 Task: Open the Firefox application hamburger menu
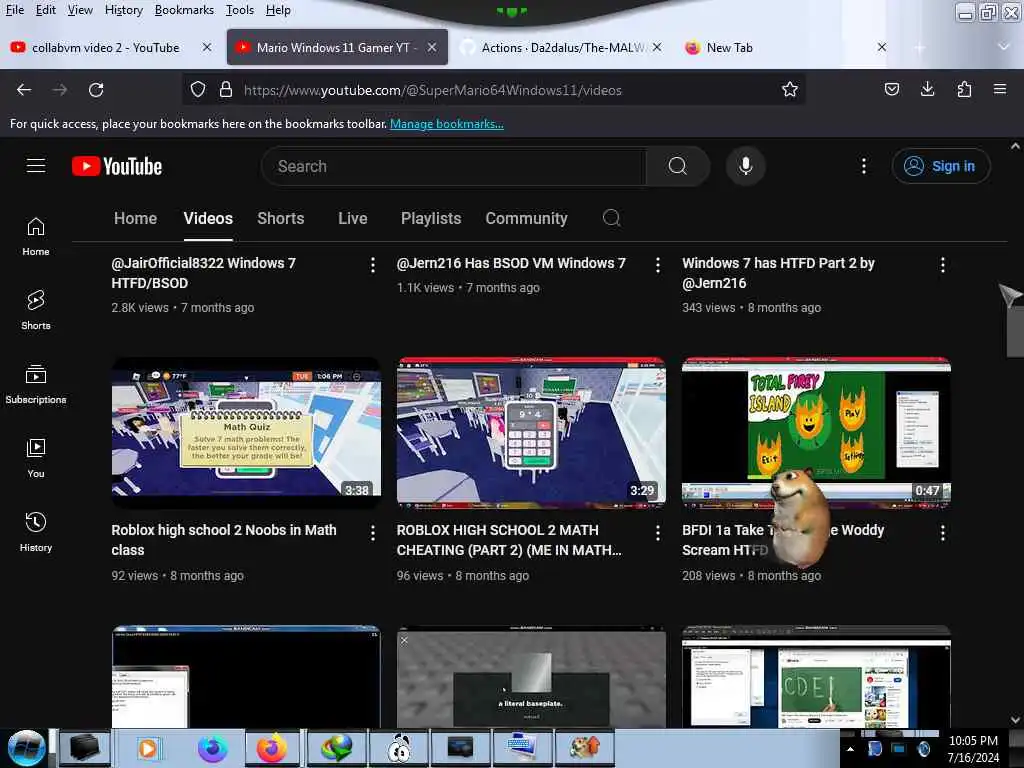999,89
